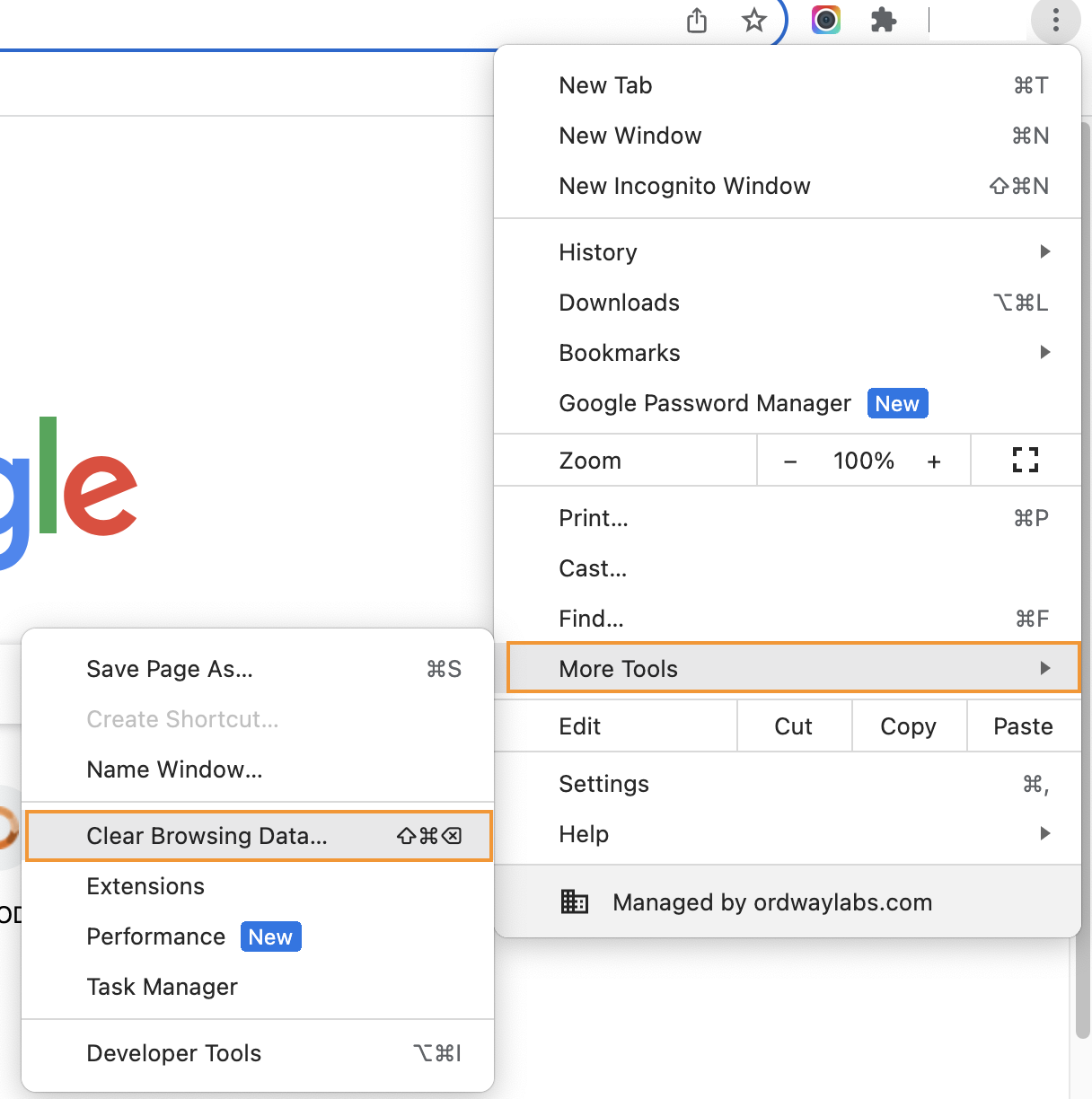Select New Window menu item
The width and height of the screenshot is (1092, 1099).
coord(787,136)
